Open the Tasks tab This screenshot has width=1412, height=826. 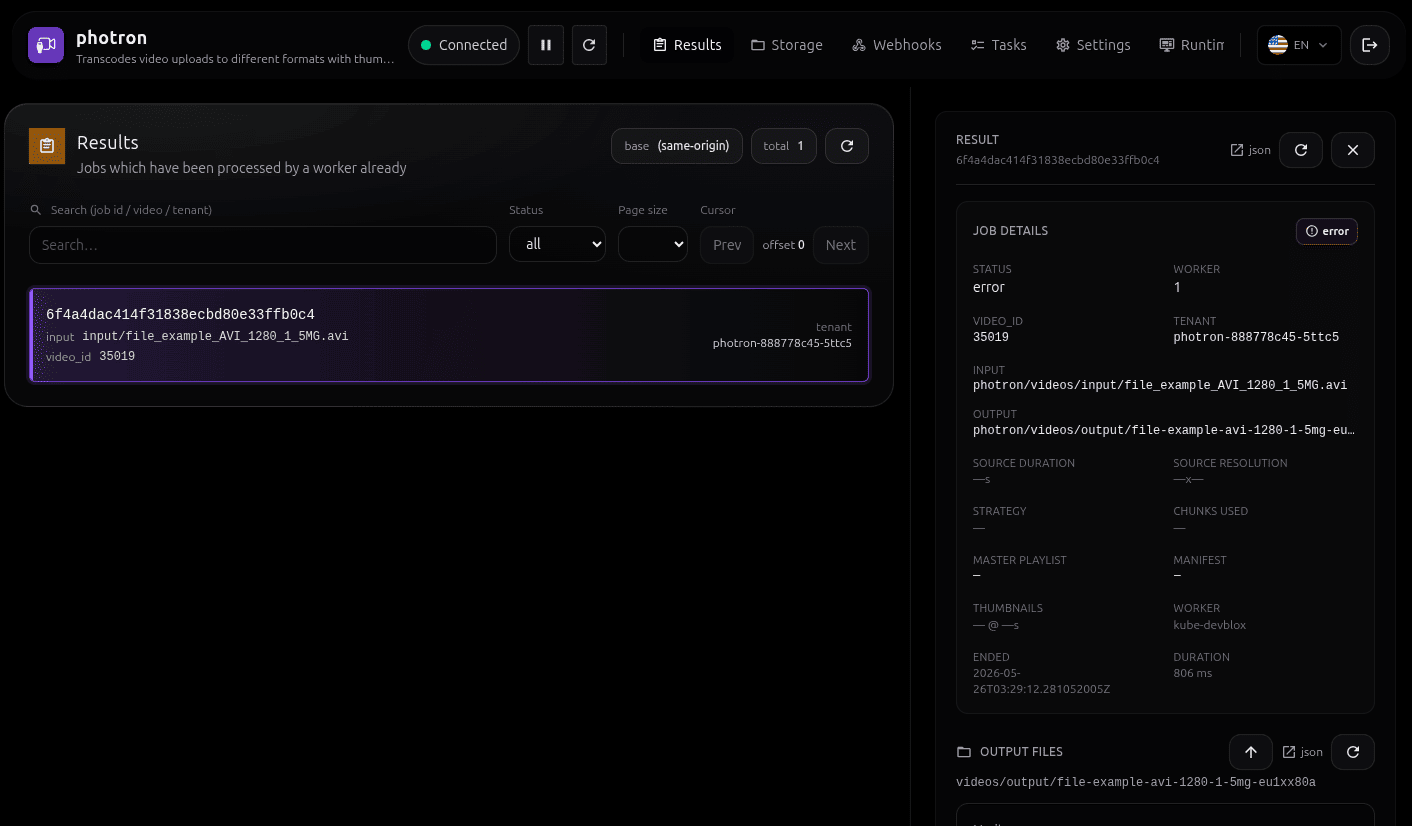point(999,45)
